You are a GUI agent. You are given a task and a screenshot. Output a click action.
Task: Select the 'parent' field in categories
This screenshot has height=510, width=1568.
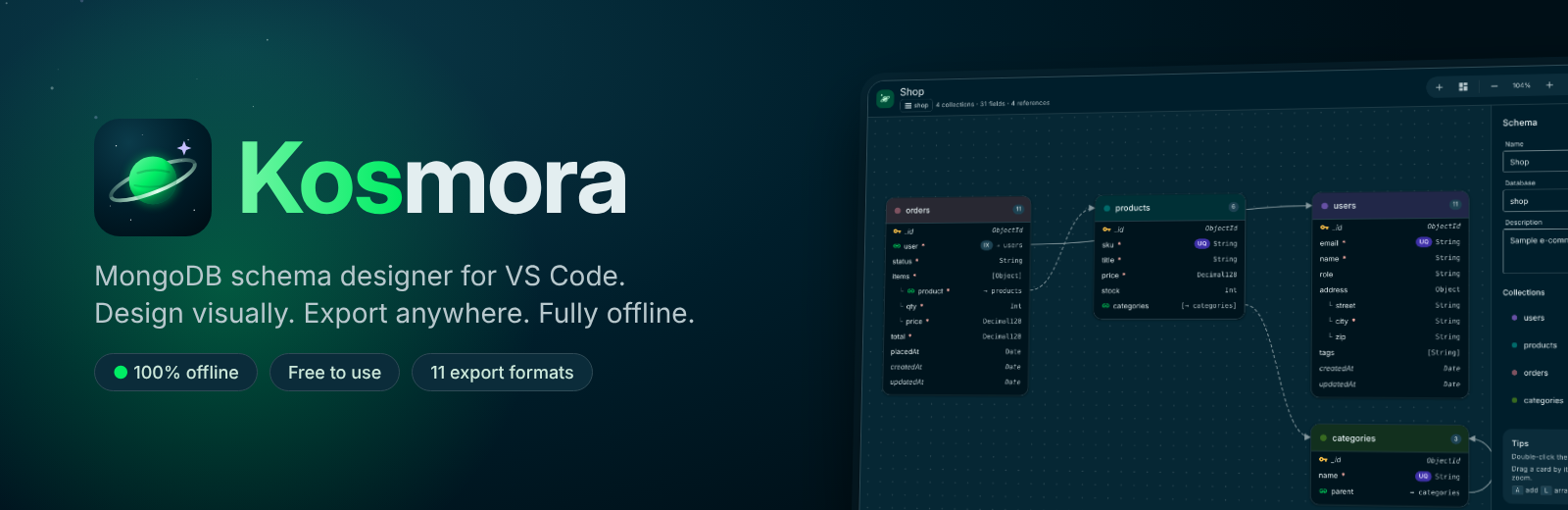tap(1390, 491)
